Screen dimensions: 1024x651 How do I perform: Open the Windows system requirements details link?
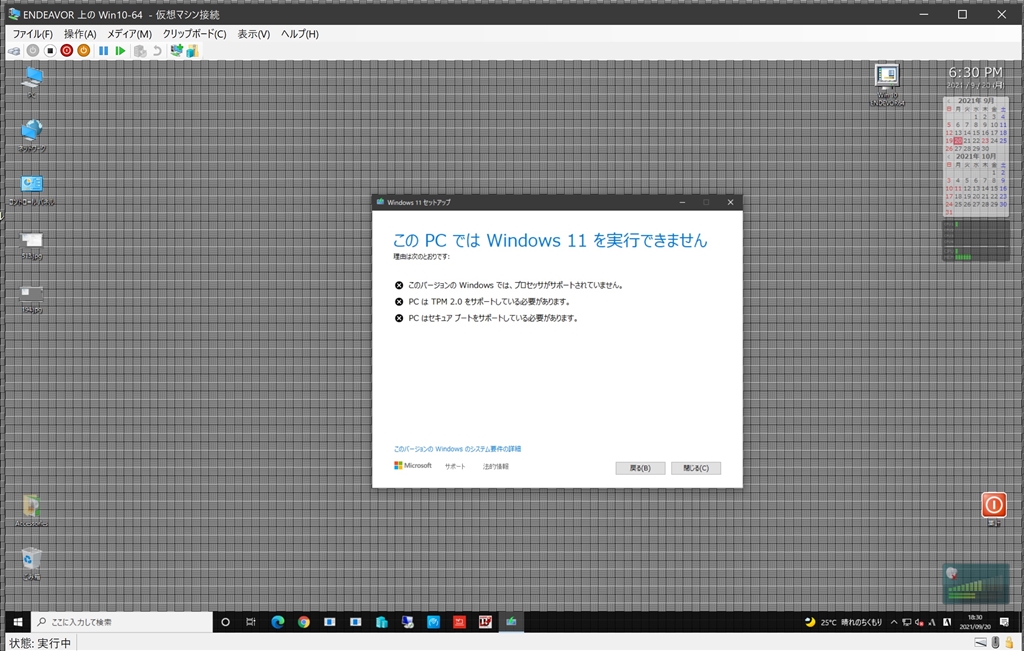(457, 449)
